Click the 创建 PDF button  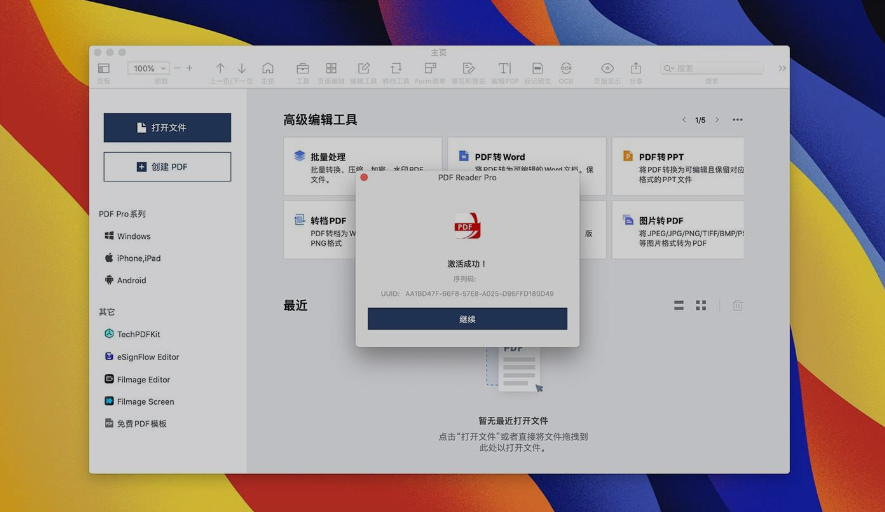pos(167,167)
